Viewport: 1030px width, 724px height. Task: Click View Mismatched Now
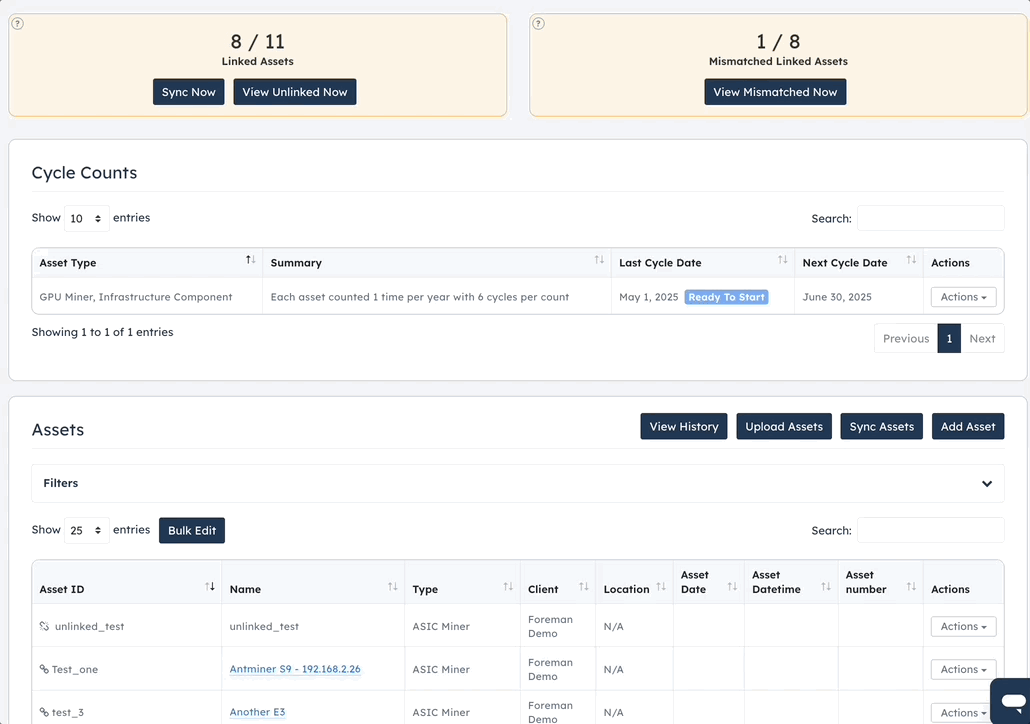click(x=775, y=92)
